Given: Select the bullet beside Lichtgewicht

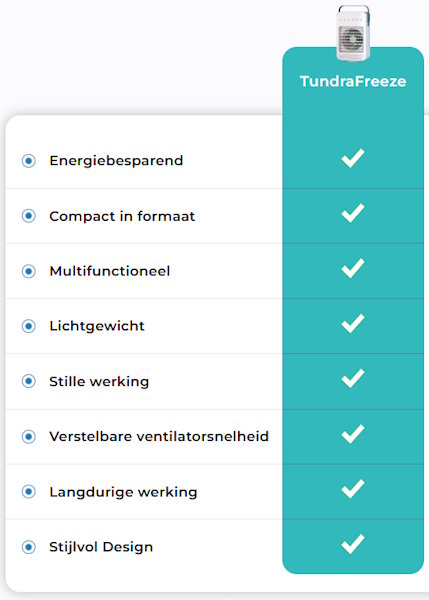Looking at the screenshot, I should [28, 326].
